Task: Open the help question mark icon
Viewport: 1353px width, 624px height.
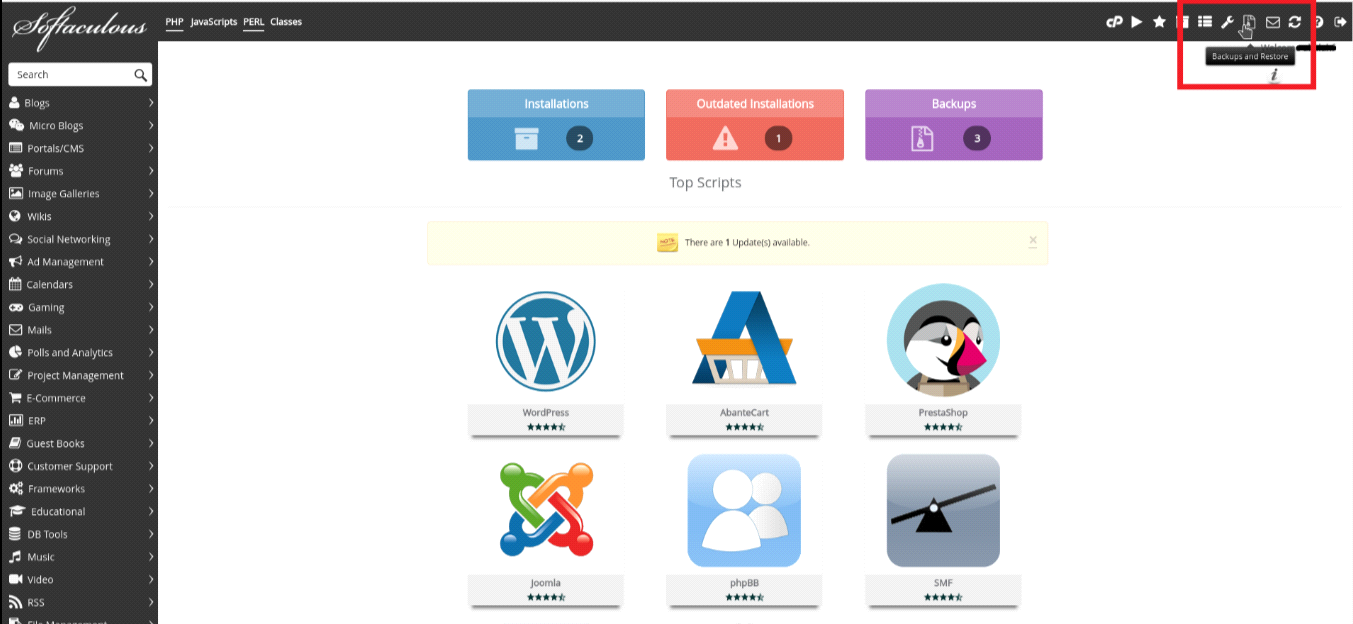Action: 1316,21
